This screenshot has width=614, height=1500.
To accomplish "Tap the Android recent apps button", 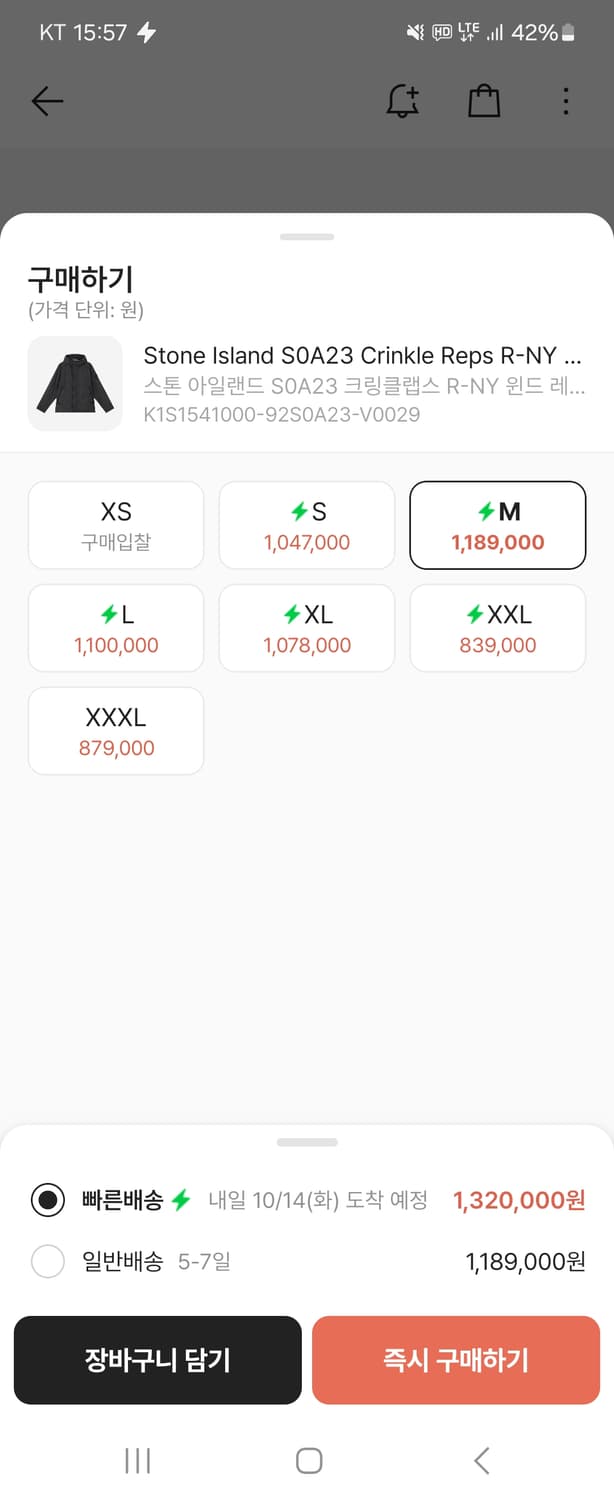I will 137,1461.
